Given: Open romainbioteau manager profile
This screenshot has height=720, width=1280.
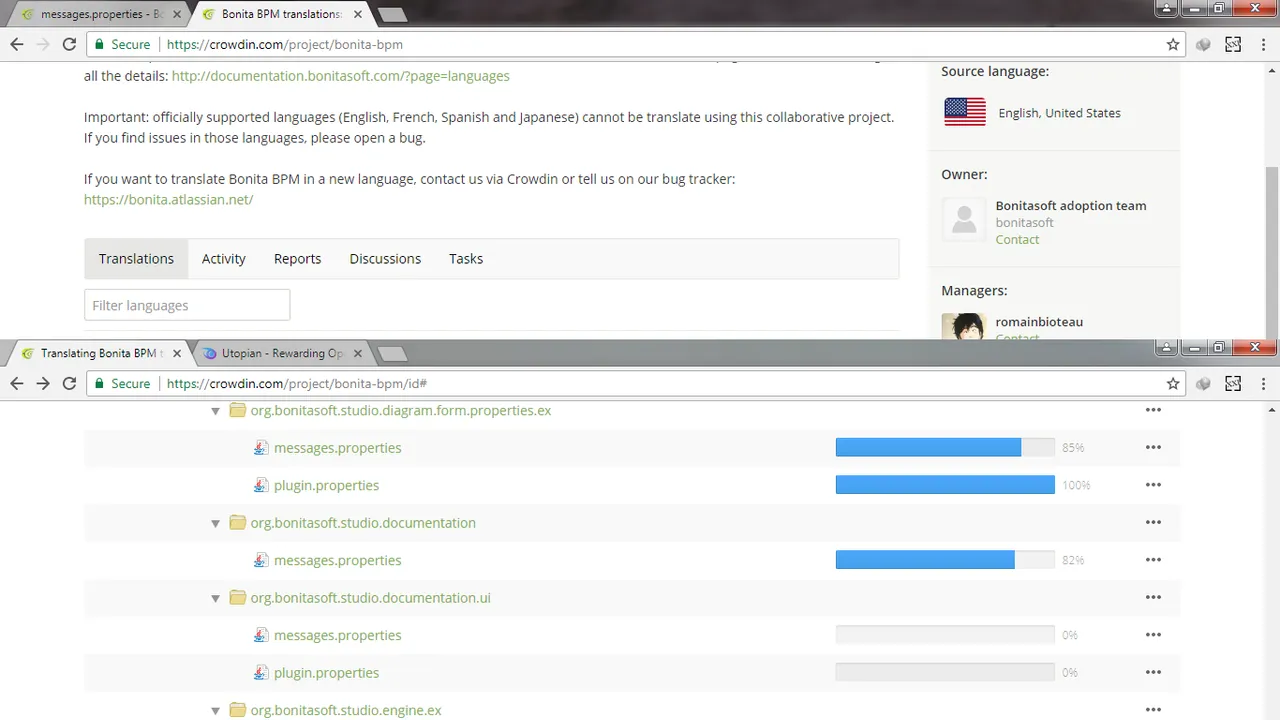Looking at the screenshot, I should click(1039, 322).
